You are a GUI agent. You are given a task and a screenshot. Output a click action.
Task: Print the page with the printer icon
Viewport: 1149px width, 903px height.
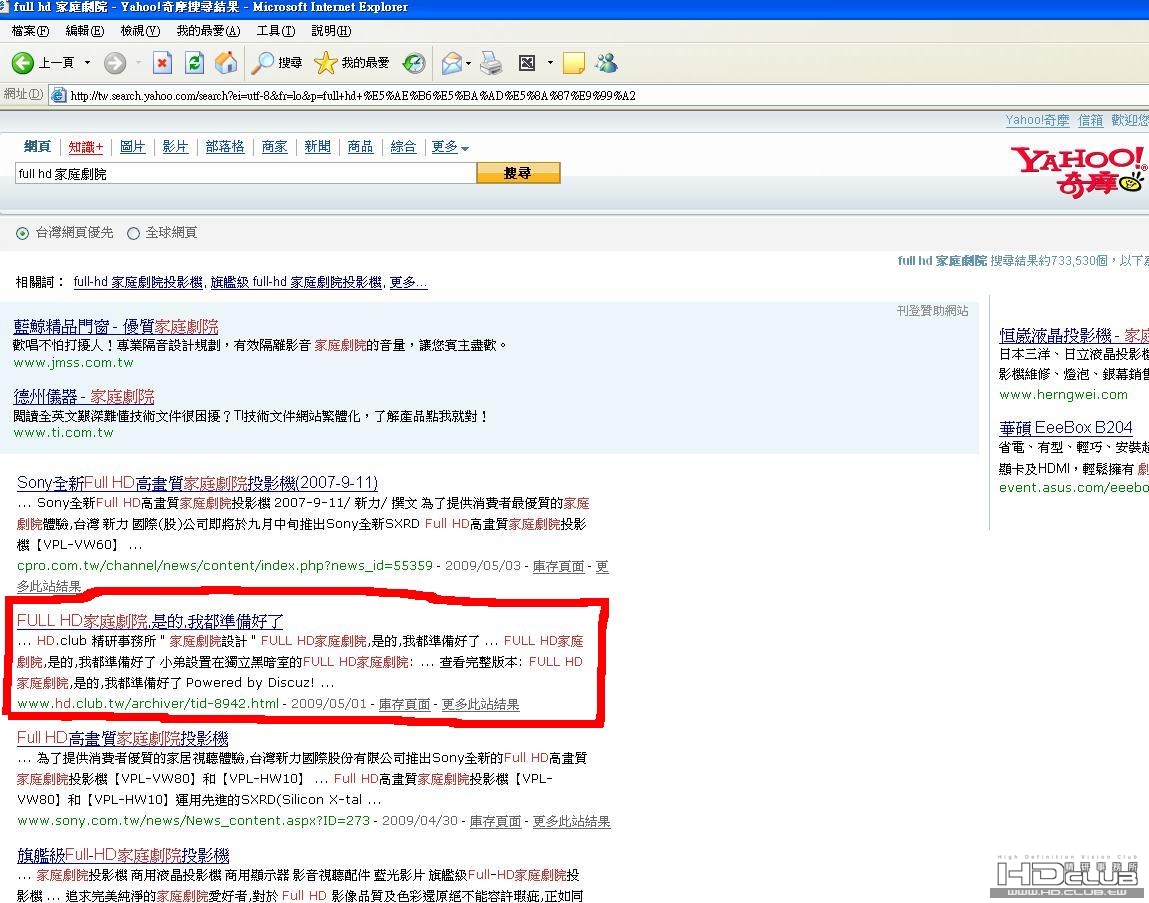pos(491,63)
